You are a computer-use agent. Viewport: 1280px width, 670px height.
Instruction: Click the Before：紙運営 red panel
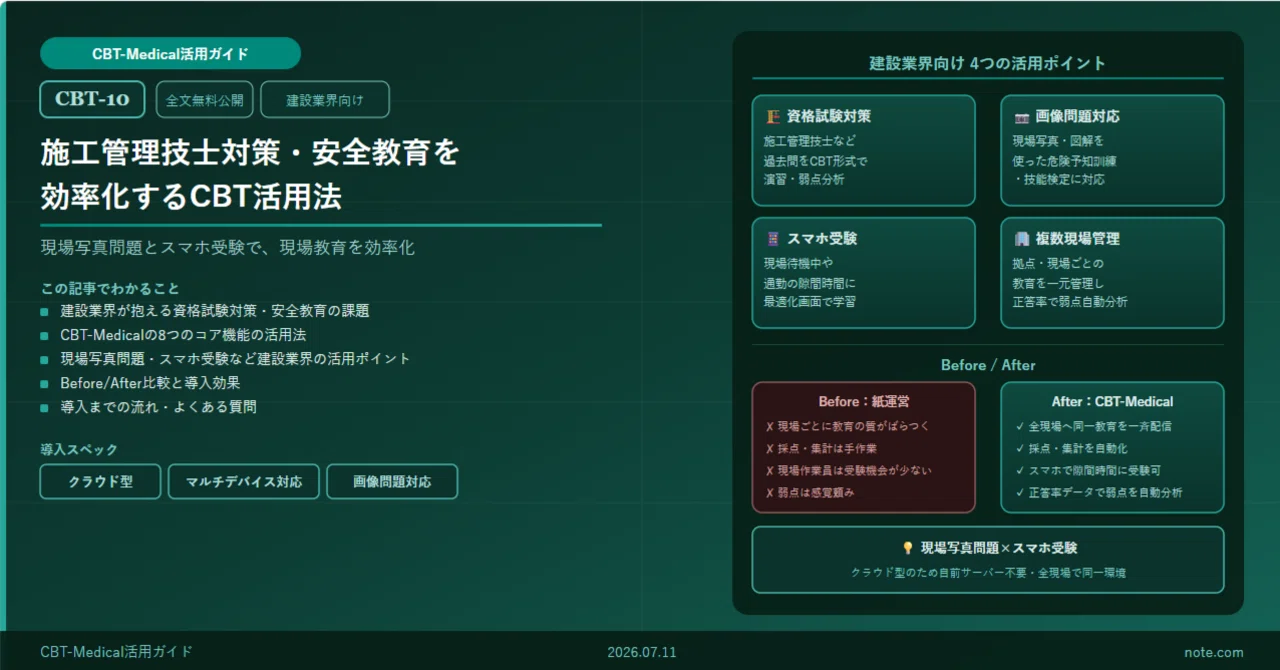click(863, 447)
